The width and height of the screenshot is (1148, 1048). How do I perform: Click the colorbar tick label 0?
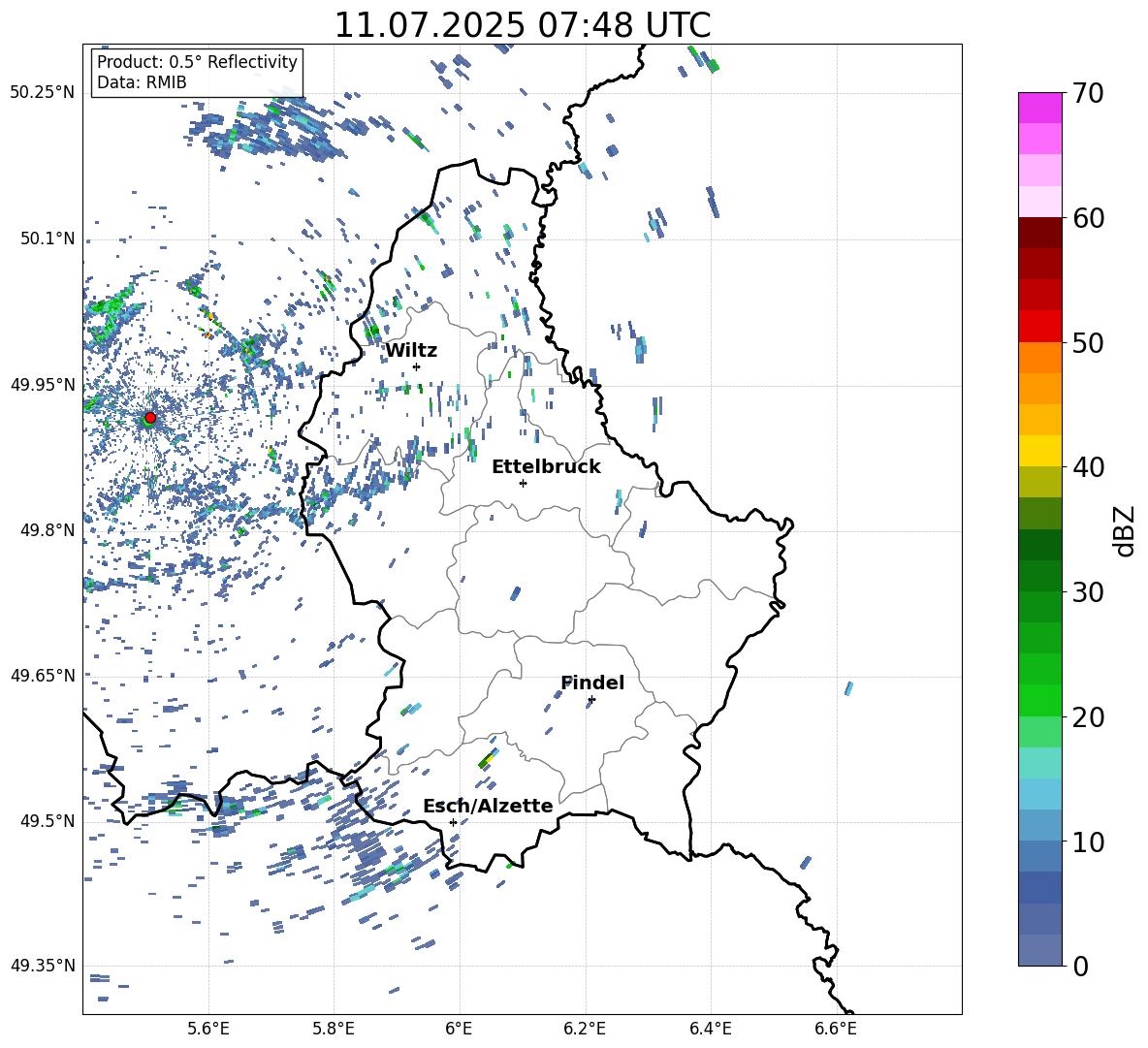click(x=1081, y=966)
